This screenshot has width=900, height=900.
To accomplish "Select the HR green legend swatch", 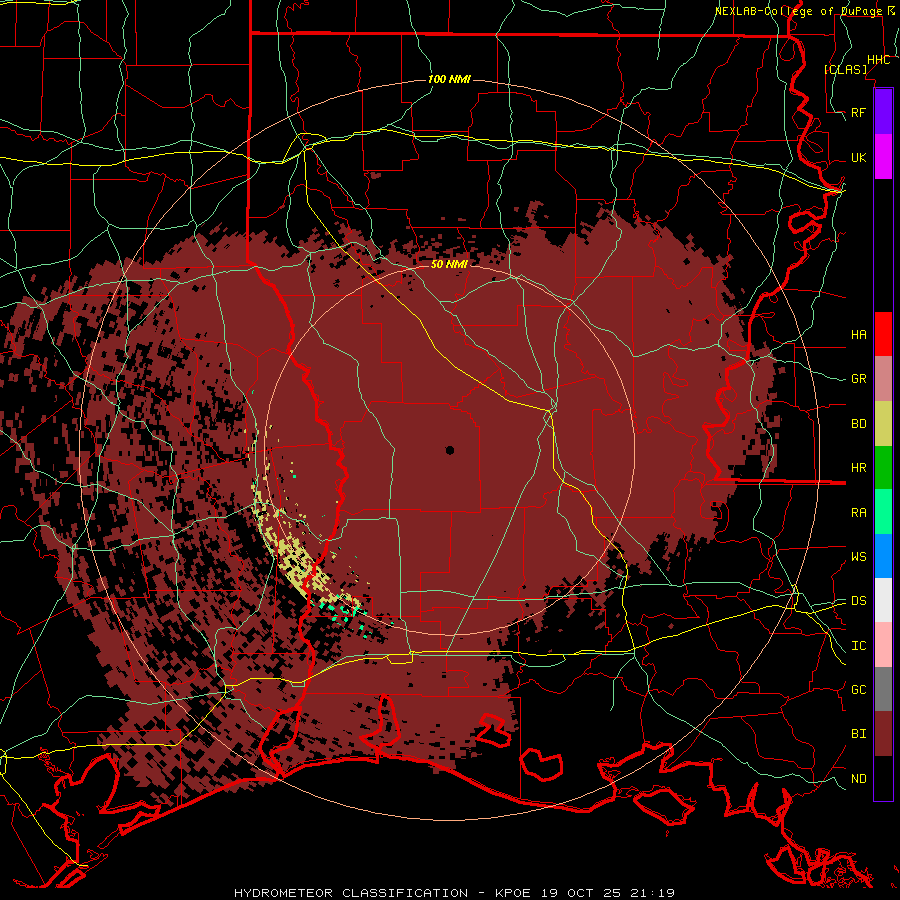I will (x=883, y=467).
